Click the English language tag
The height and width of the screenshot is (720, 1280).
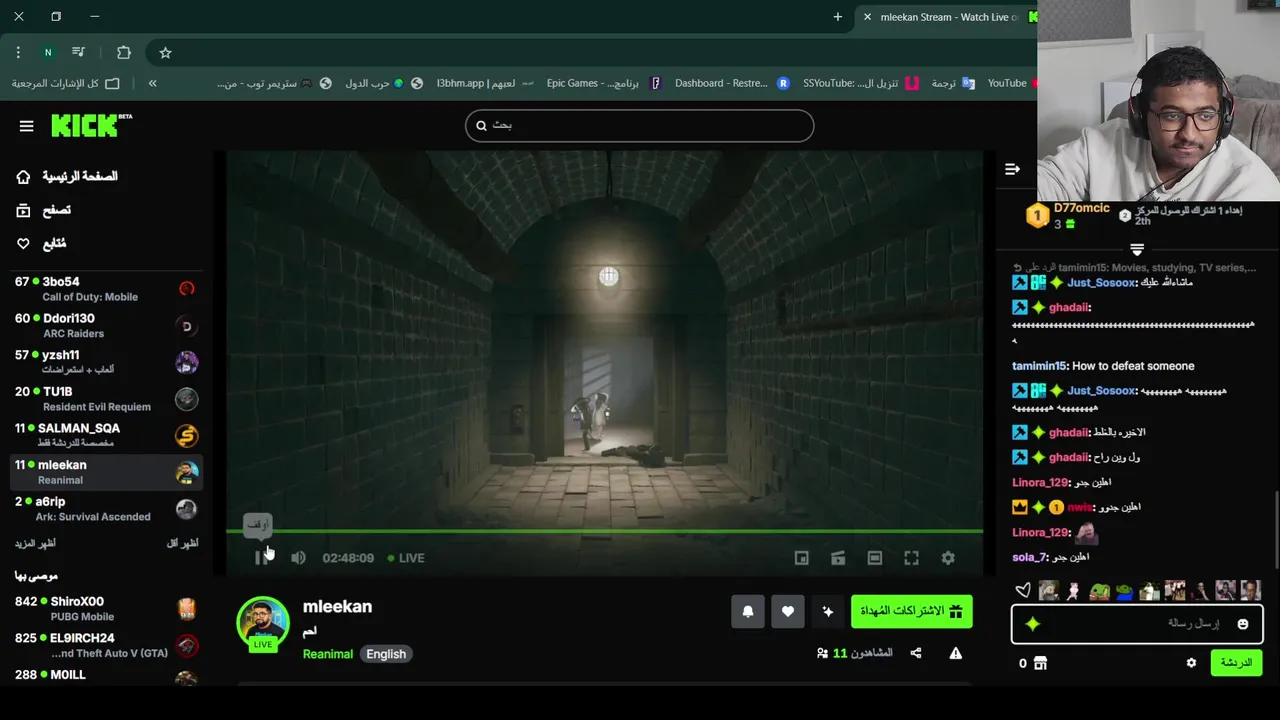(x=386, y=654)
